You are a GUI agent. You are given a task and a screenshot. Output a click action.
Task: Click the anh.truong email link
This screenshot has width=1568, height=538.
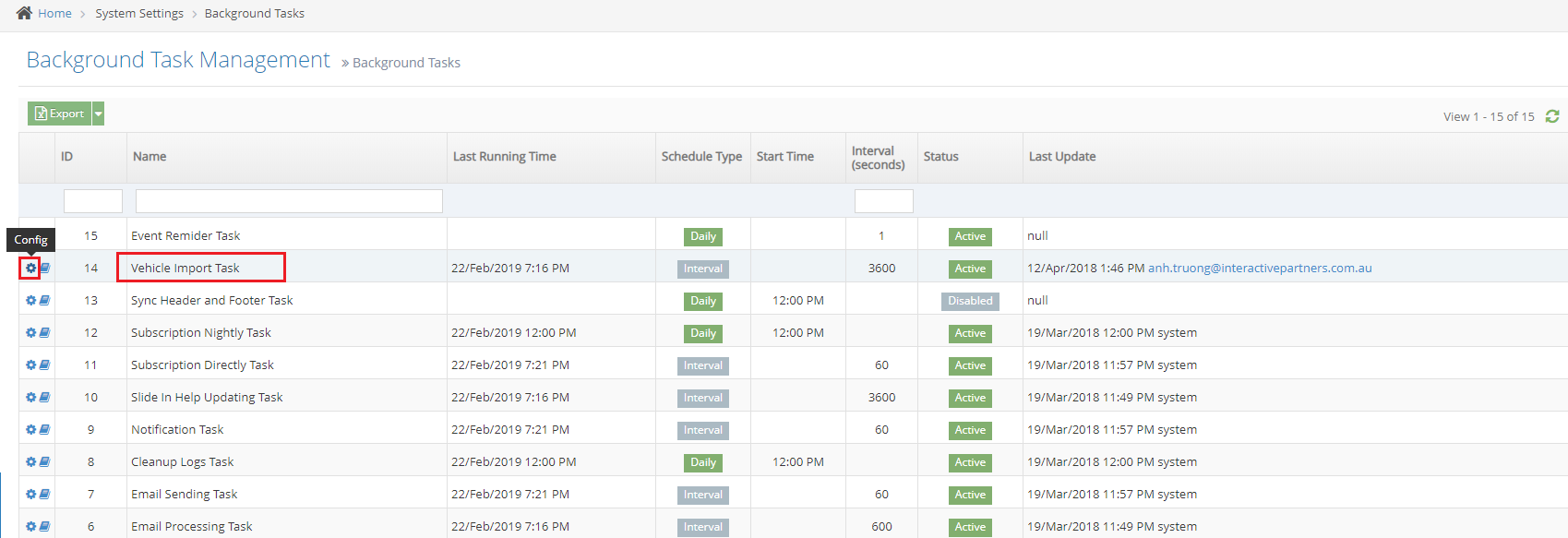click(1259, 269)
